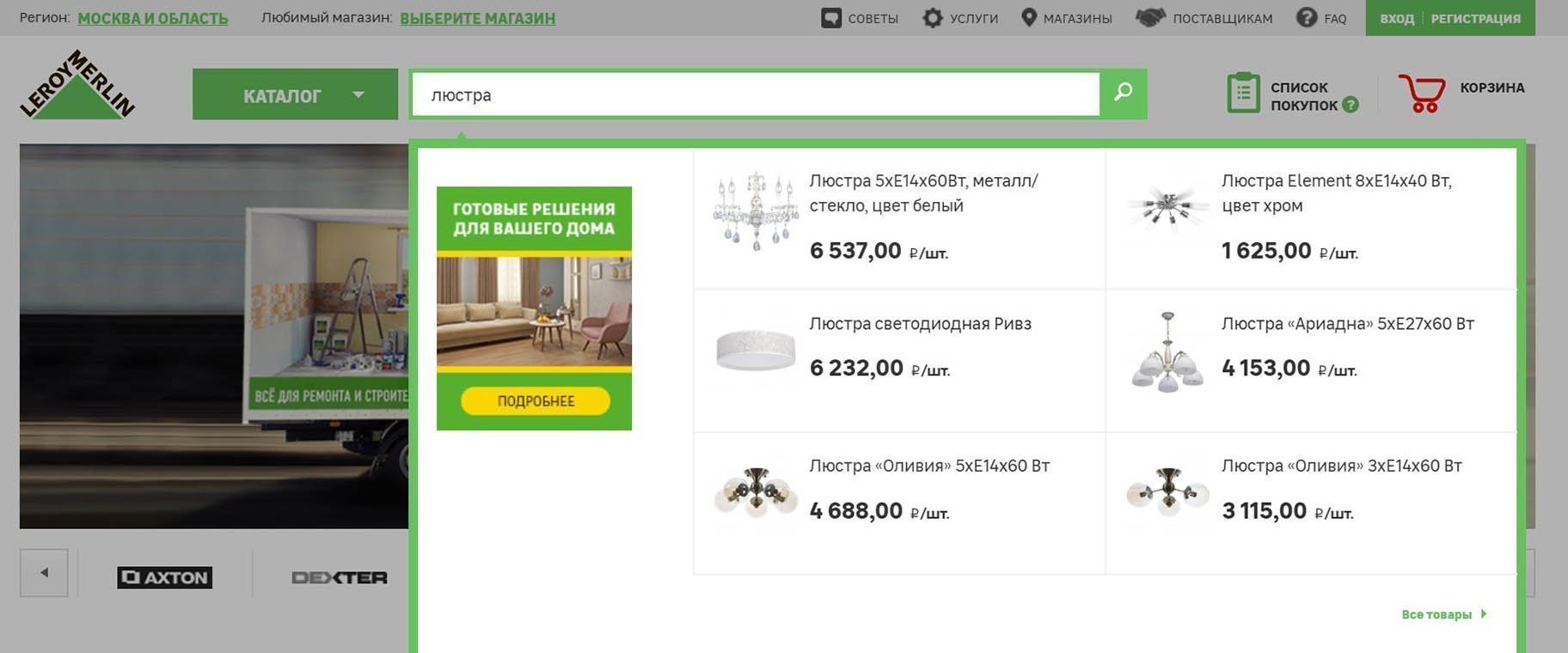
Task: Focus the search field containing люстра
Action: (x=756, y=95)
